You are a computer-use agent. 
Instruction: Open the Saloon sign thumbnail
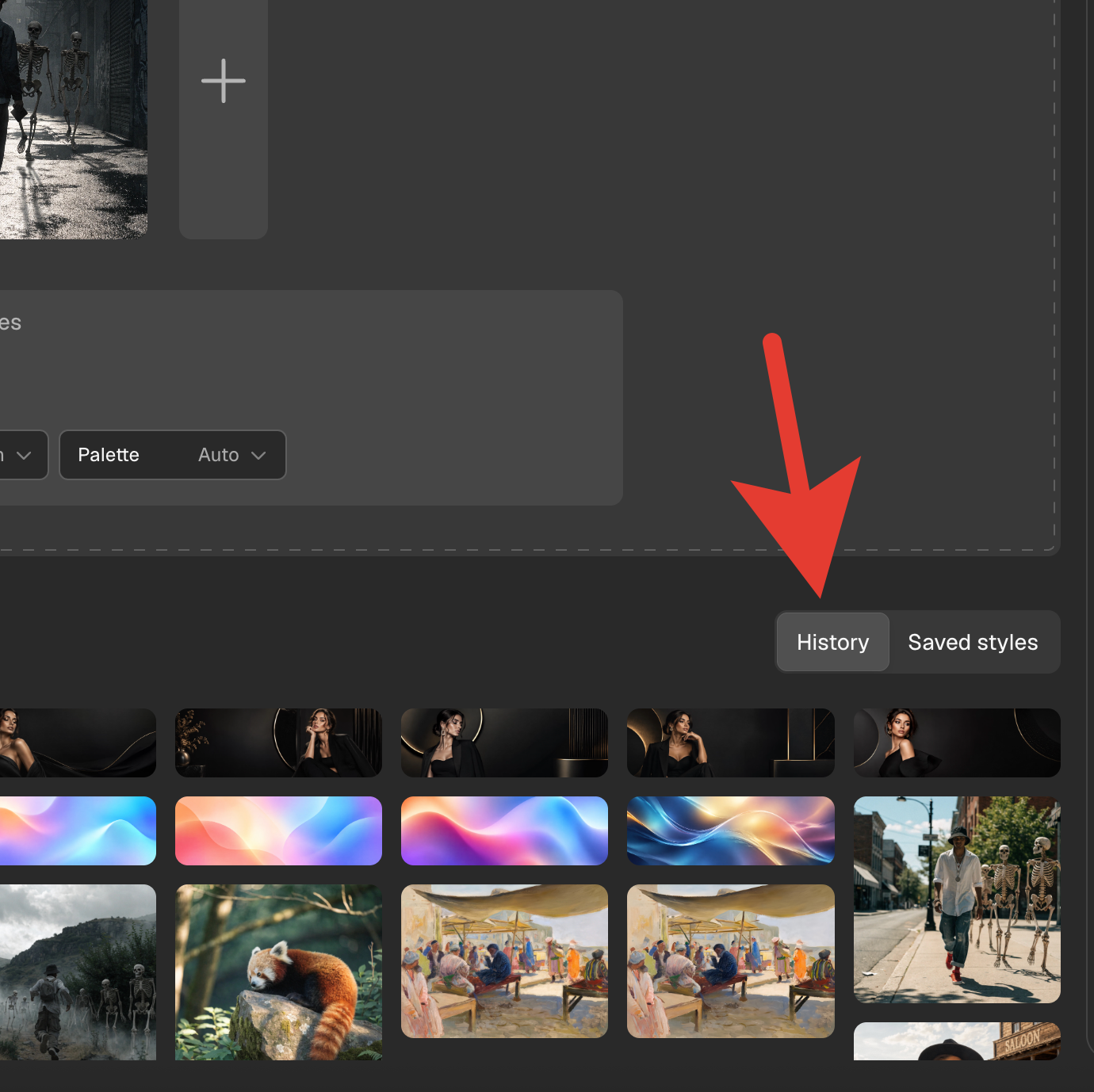[957, 1041]
